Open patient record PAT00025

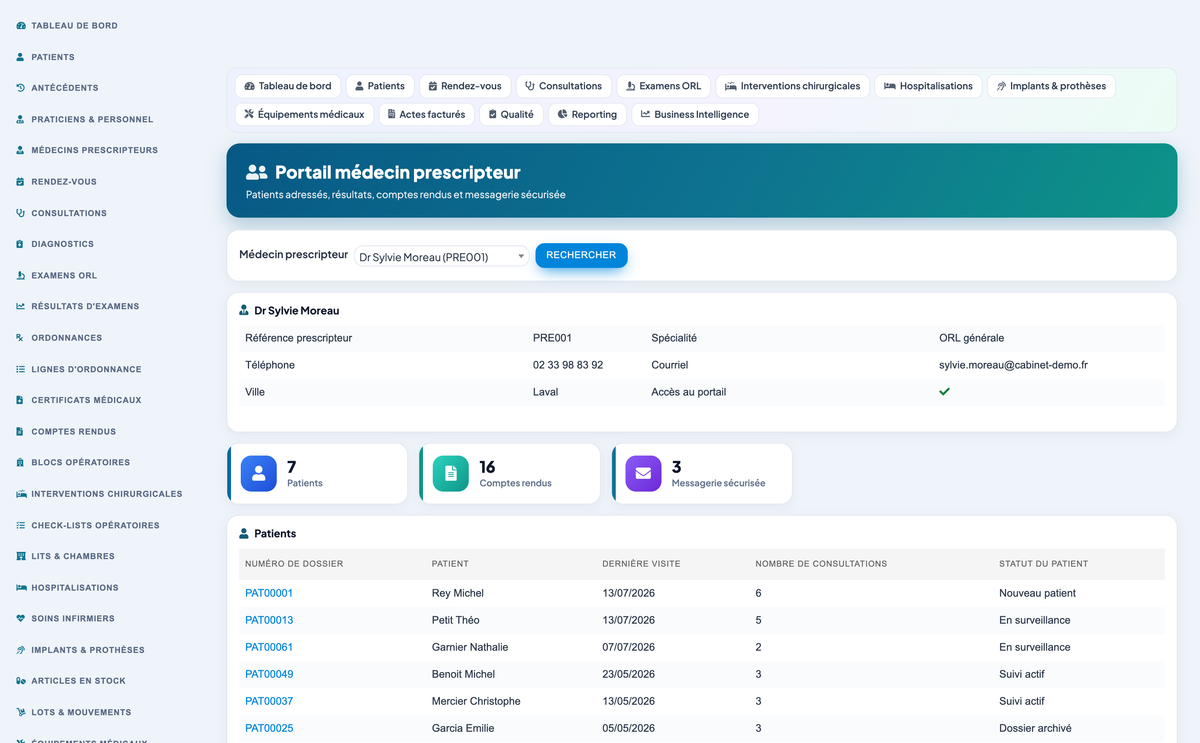(x=269, y=728)
